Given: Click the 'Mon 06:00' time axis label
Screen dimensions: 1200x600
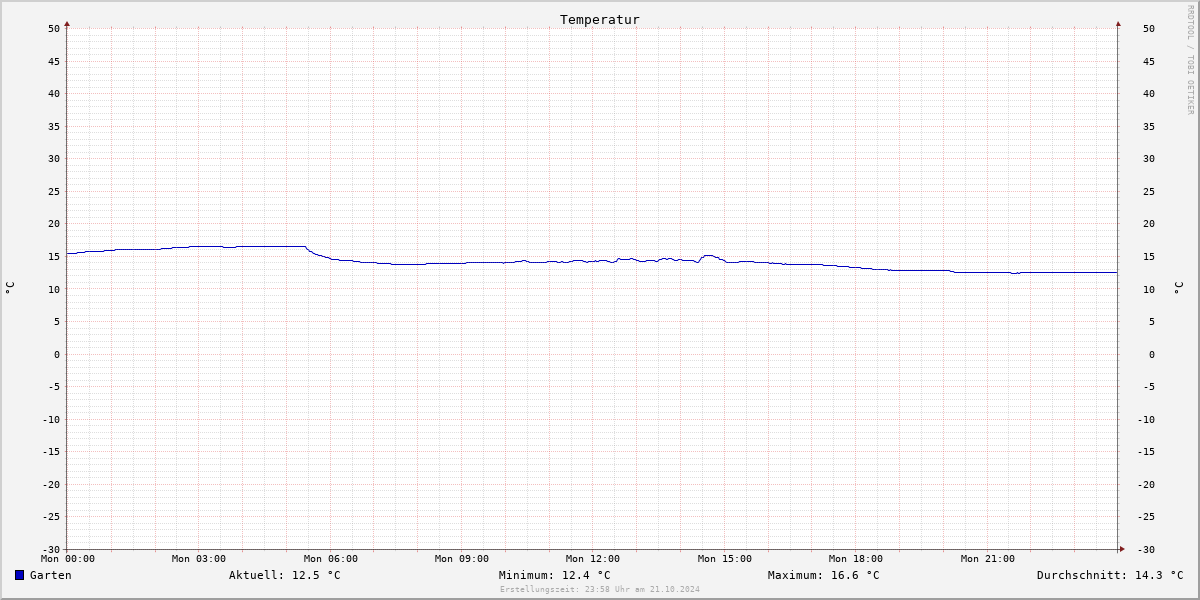Looking at the screenshot, I should tap(331, 559).
